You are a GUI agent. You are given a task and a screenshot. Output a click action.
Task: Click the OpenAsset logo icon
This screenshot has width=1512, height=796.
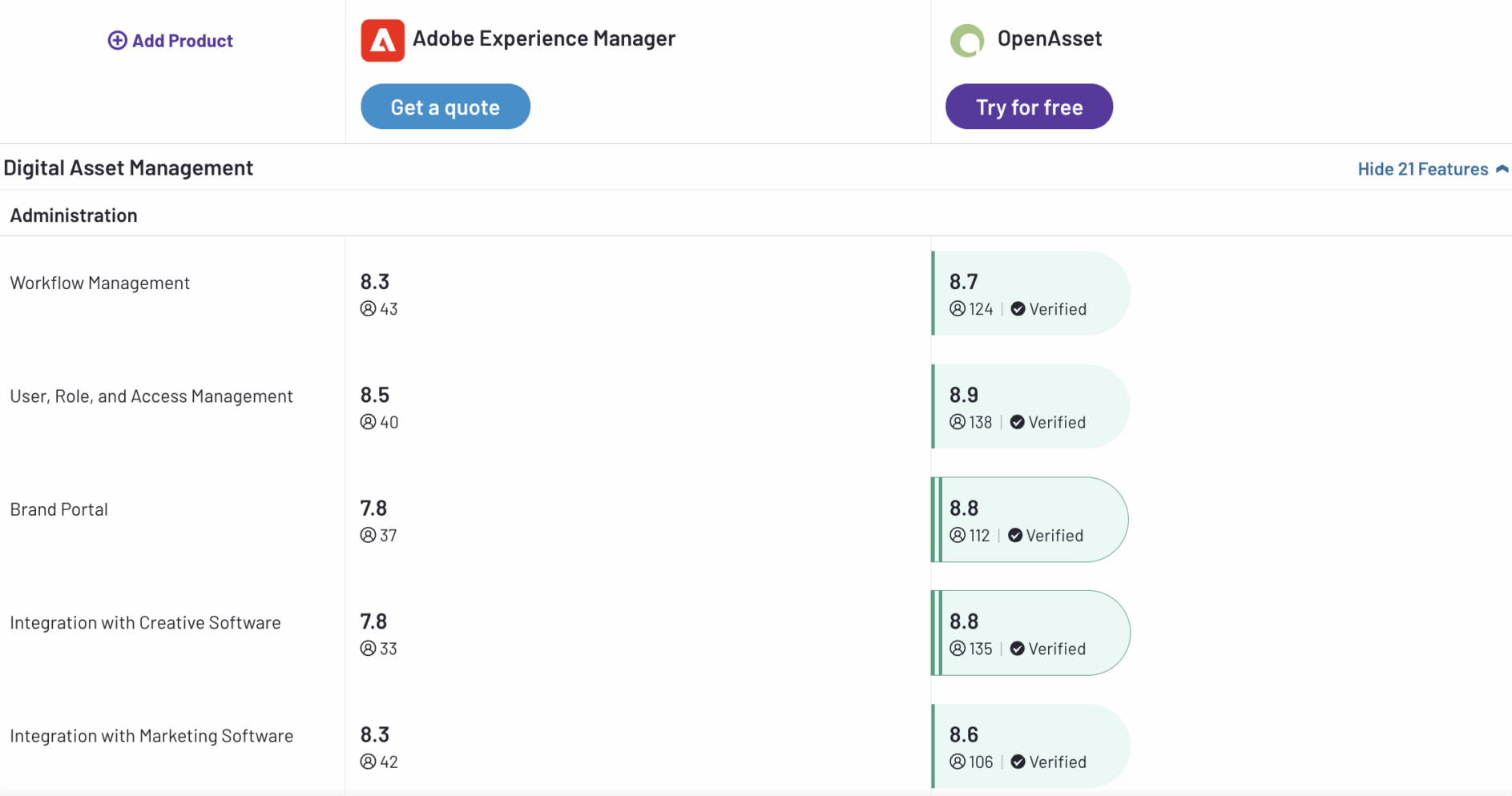click(967, 40)
